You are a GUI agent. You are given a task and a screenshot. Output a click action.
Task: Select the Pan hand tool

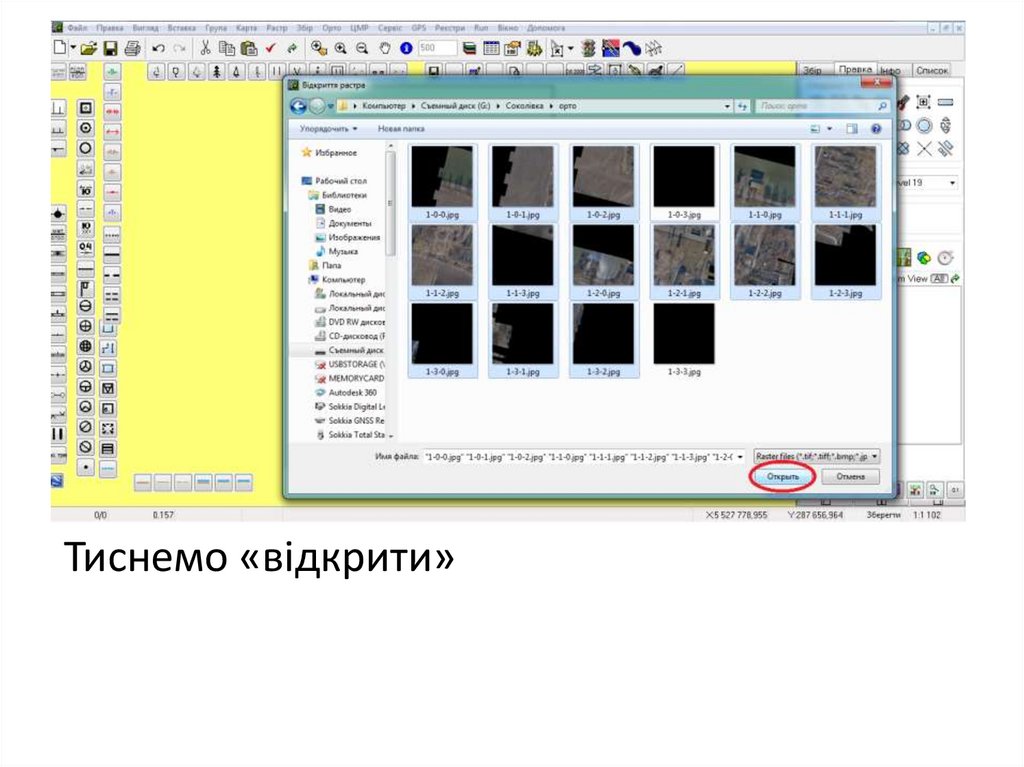(x=385, y=48)
